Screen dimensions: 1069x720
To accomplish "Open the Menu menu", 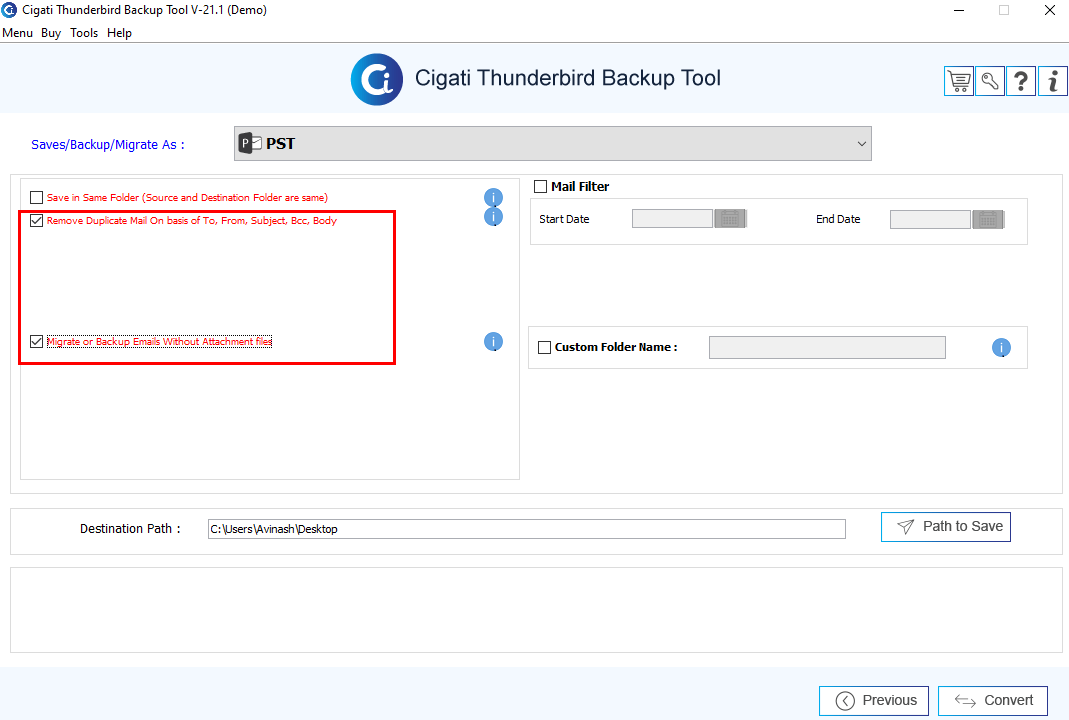I will tap(17, 33).
